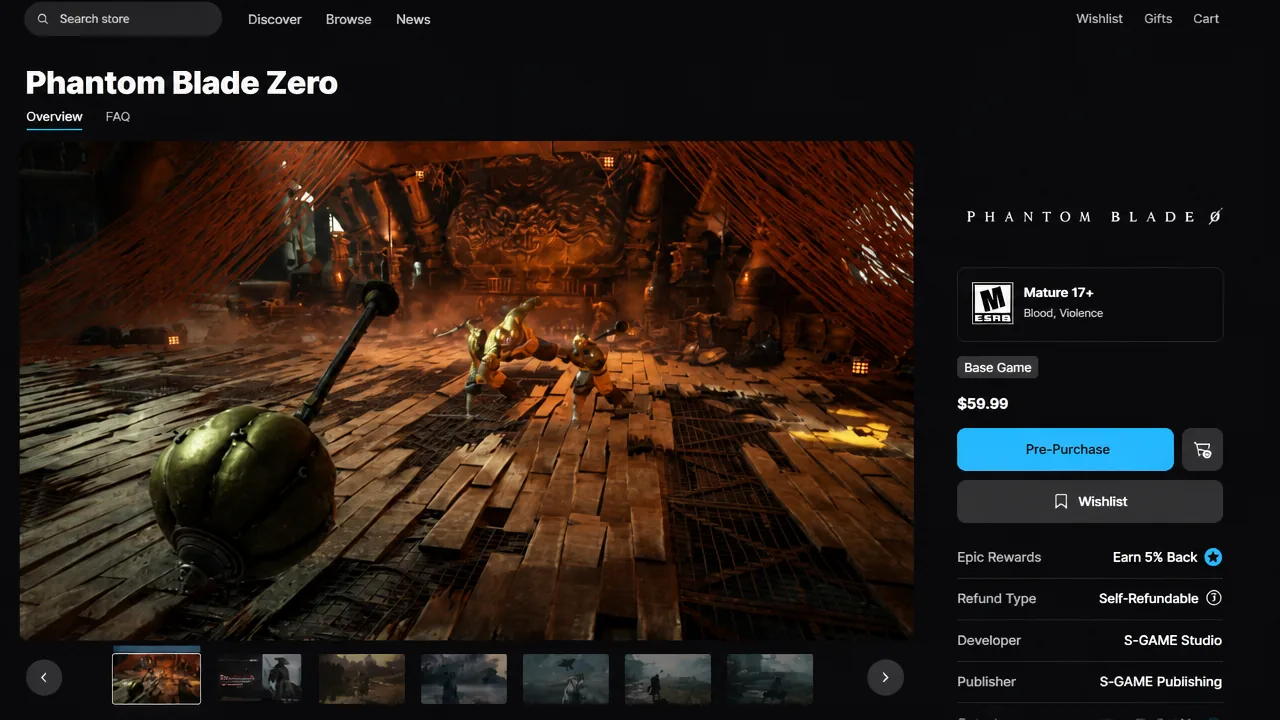Add to cart with the cart icon button
This screenshot has width=1280, height=720.
click(x=1202, y=449)
